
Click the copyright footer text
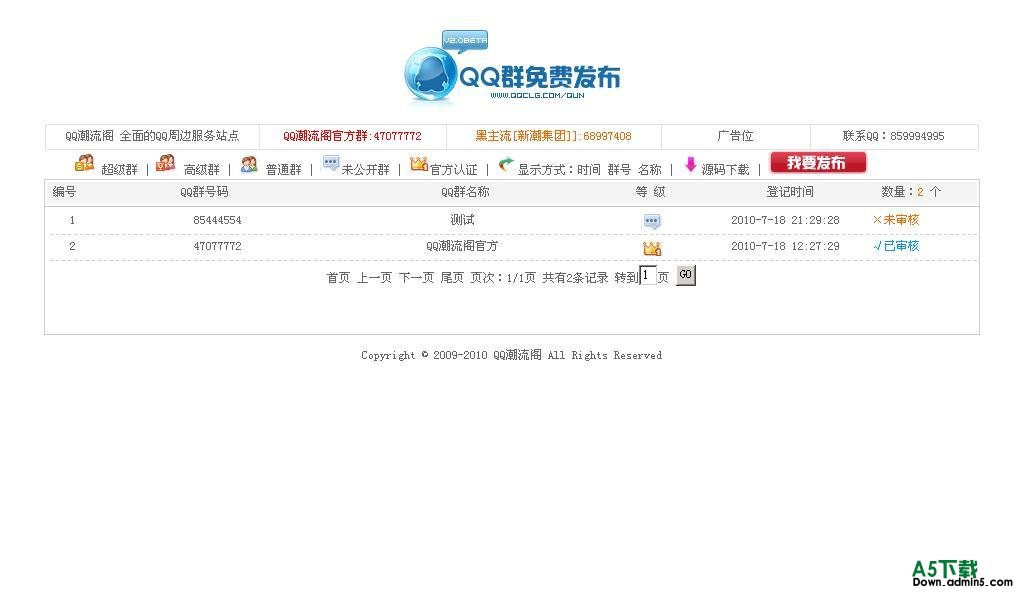click(x=512, y=355)
